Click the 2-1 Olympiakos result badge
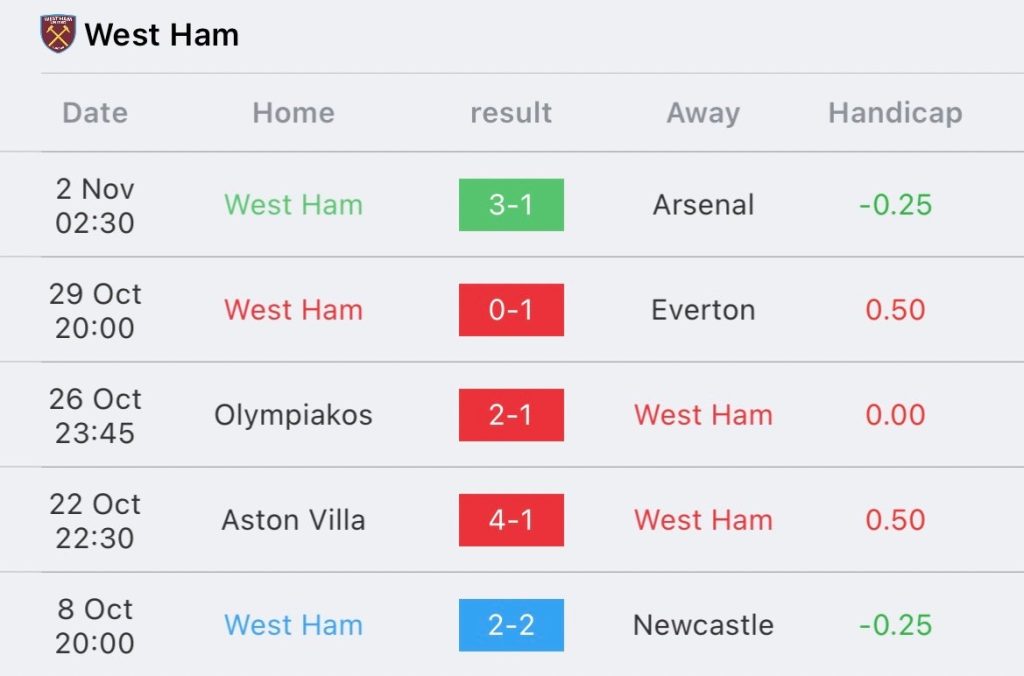The height and width of the screenshot is (676, 1024). [511, 415]
